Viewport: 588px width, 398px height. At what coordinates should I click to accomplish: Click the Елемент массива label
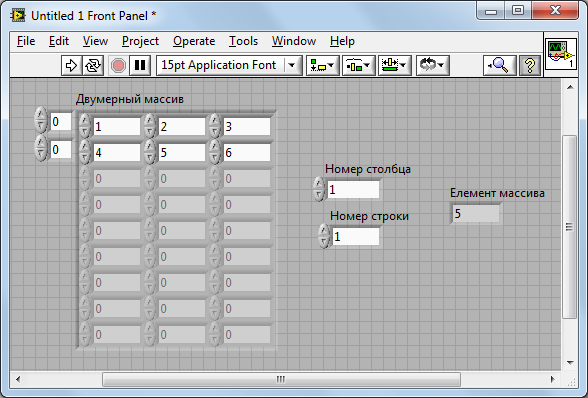pyautogui.click(x=497, y=193)
